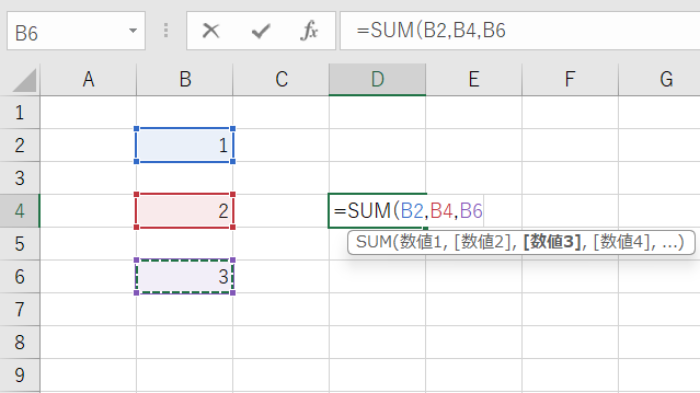Image resolution: width=700 pixels, height=393 pixels.
Task: Select row 8 header
Action: tap(20, 342)
